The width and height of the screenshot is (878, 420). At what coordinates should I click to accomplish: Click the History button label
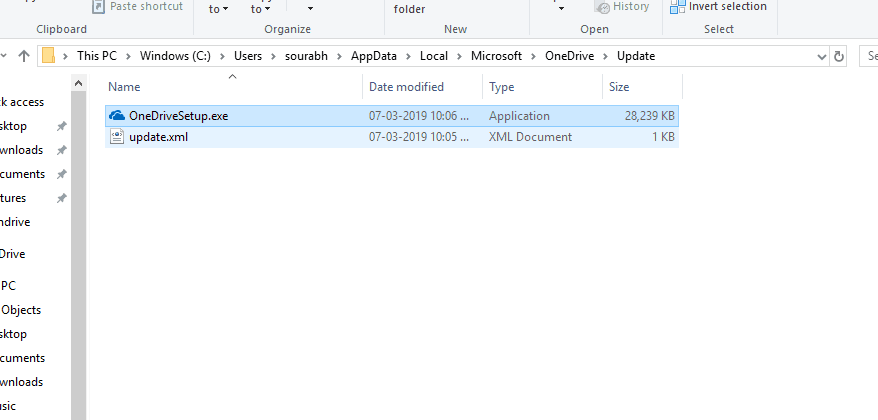coord(631,6)
